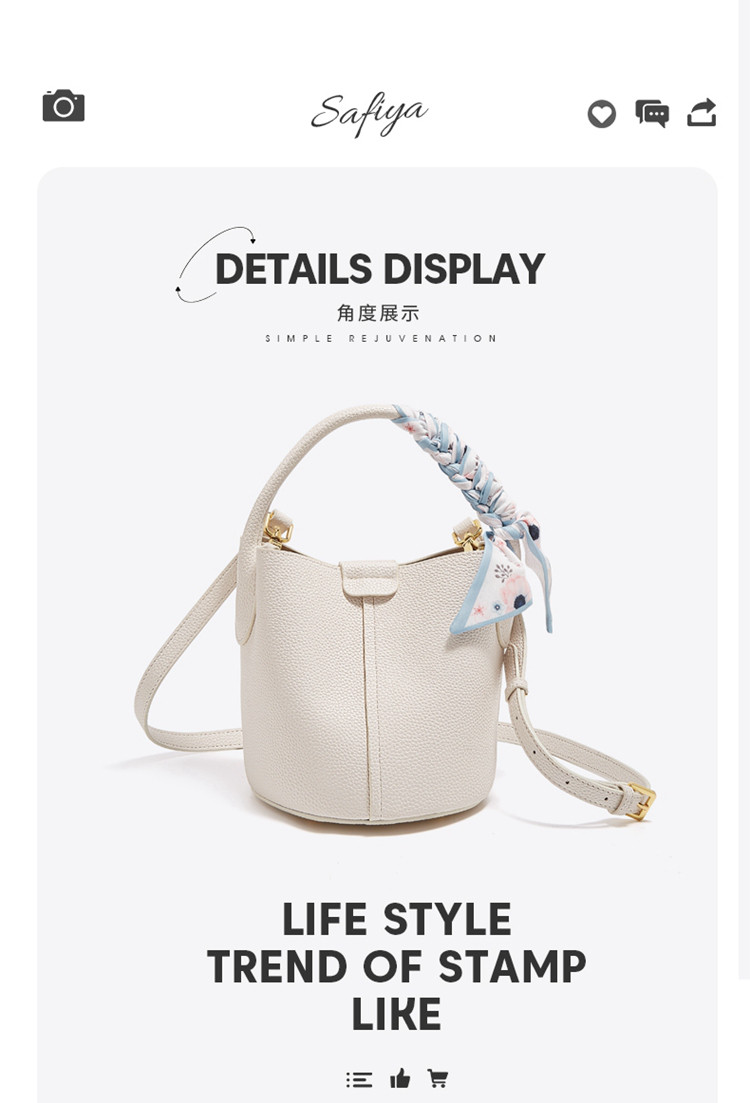Click the circular arrows rotate graphic
750x1103 pixels.
click(213, 265)
